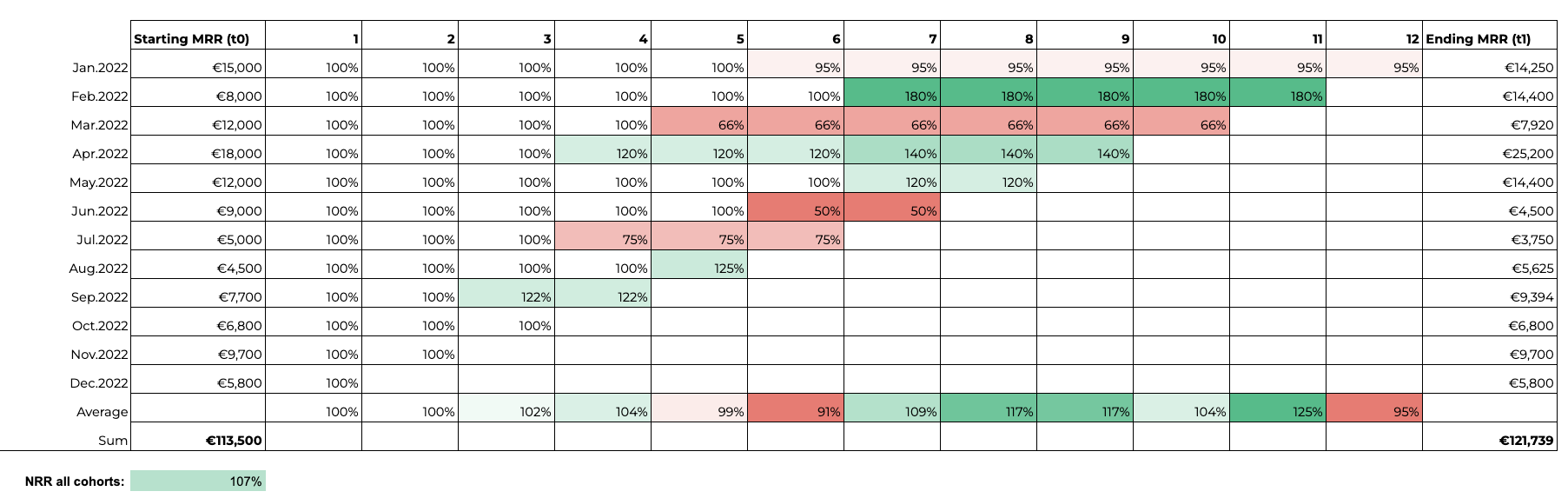1568x498 pixels.
Task: Select the Ending MRR (t1) header cell
Action: [1489, 38]
